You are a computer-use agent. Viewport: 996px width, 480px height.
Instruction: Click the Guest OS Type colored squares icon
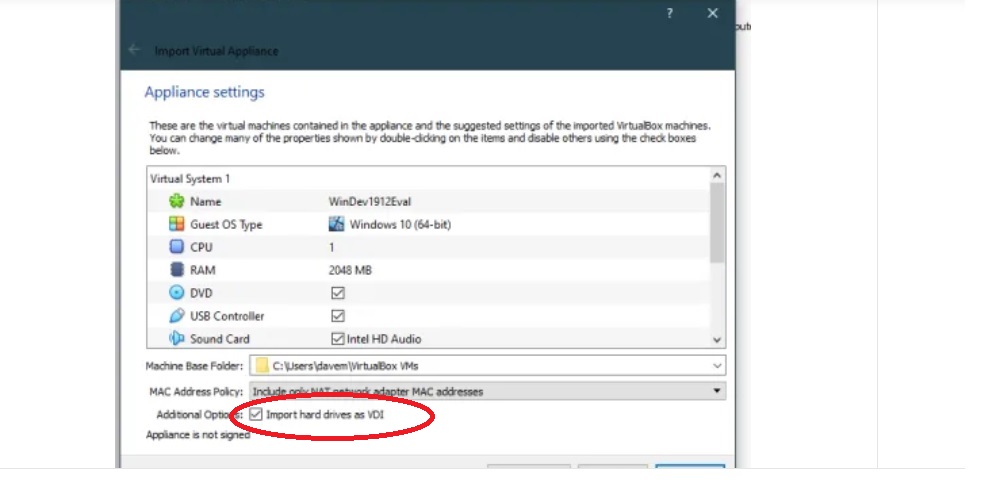[176, 224]
